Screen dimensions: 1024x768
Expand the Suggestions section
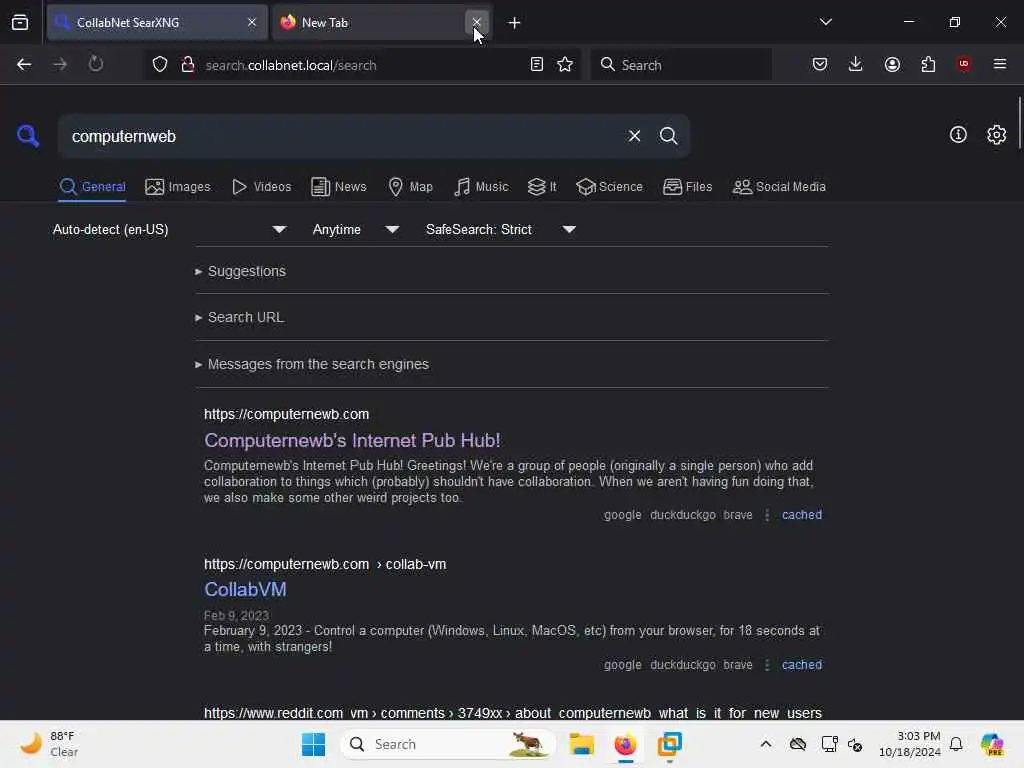click(240, 271)
